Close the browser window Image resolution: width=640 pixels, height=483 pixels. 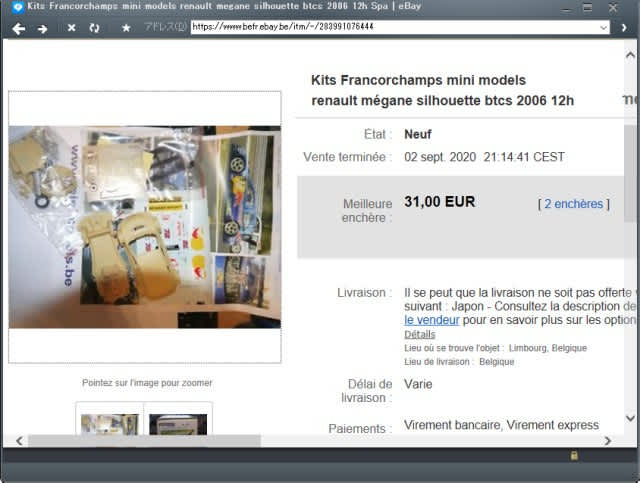613,7
